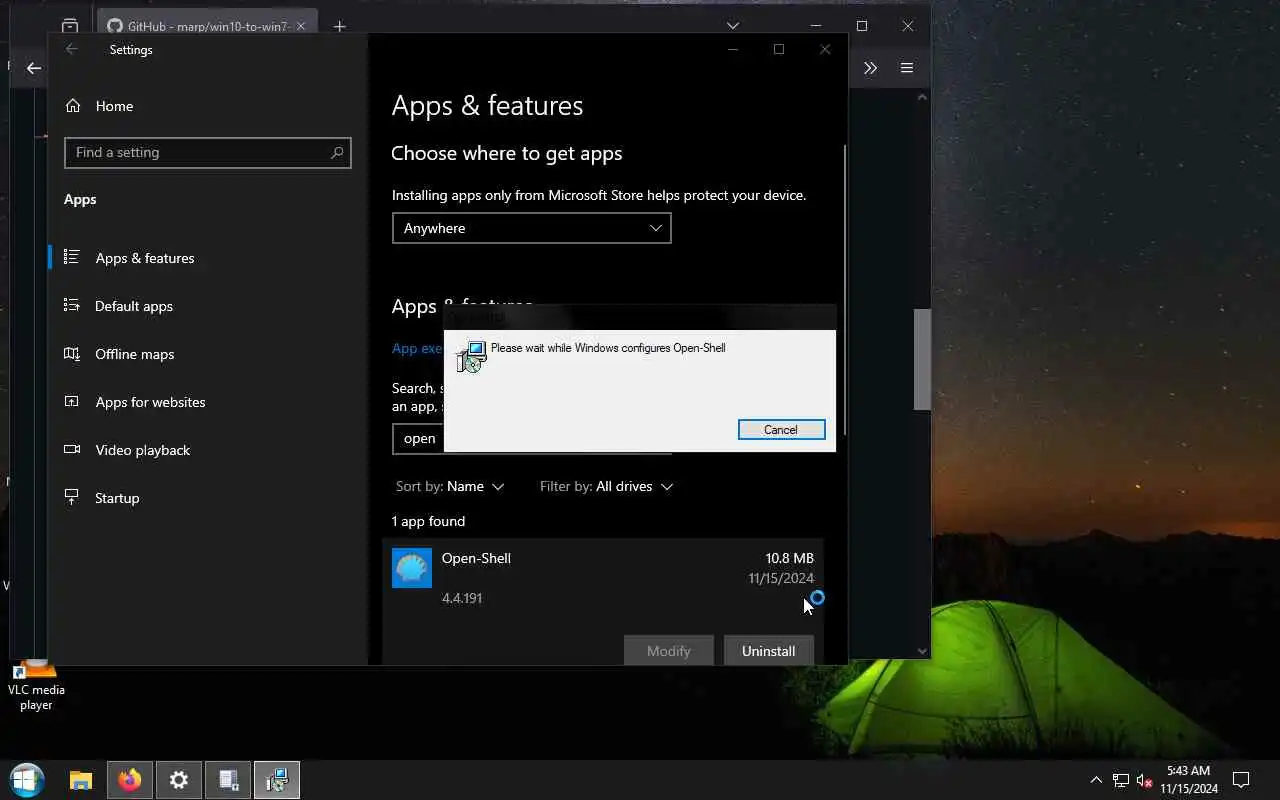Click the 10.8 MB size value
This screenshot has height=800, width=1280.
[789, 558]
